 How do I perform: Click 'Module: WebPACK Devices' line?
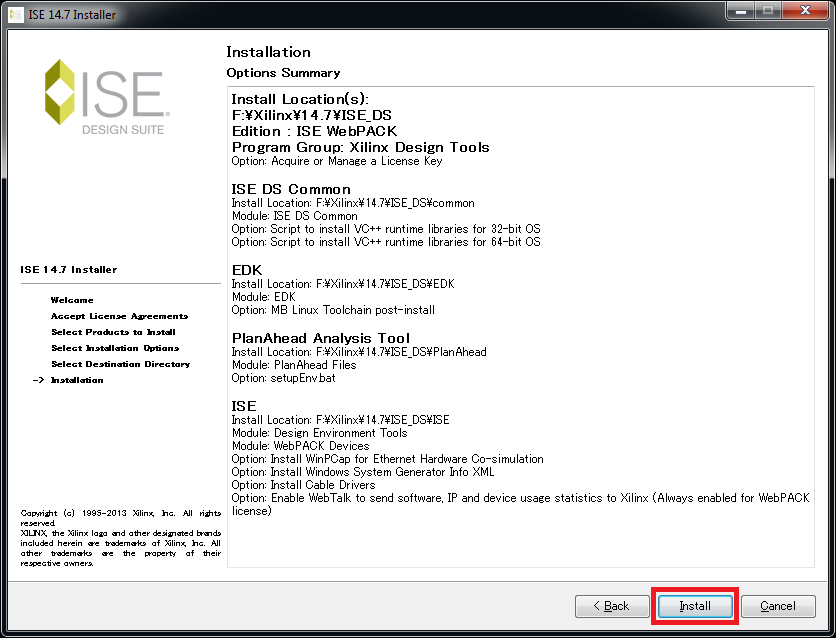[300, 446]
